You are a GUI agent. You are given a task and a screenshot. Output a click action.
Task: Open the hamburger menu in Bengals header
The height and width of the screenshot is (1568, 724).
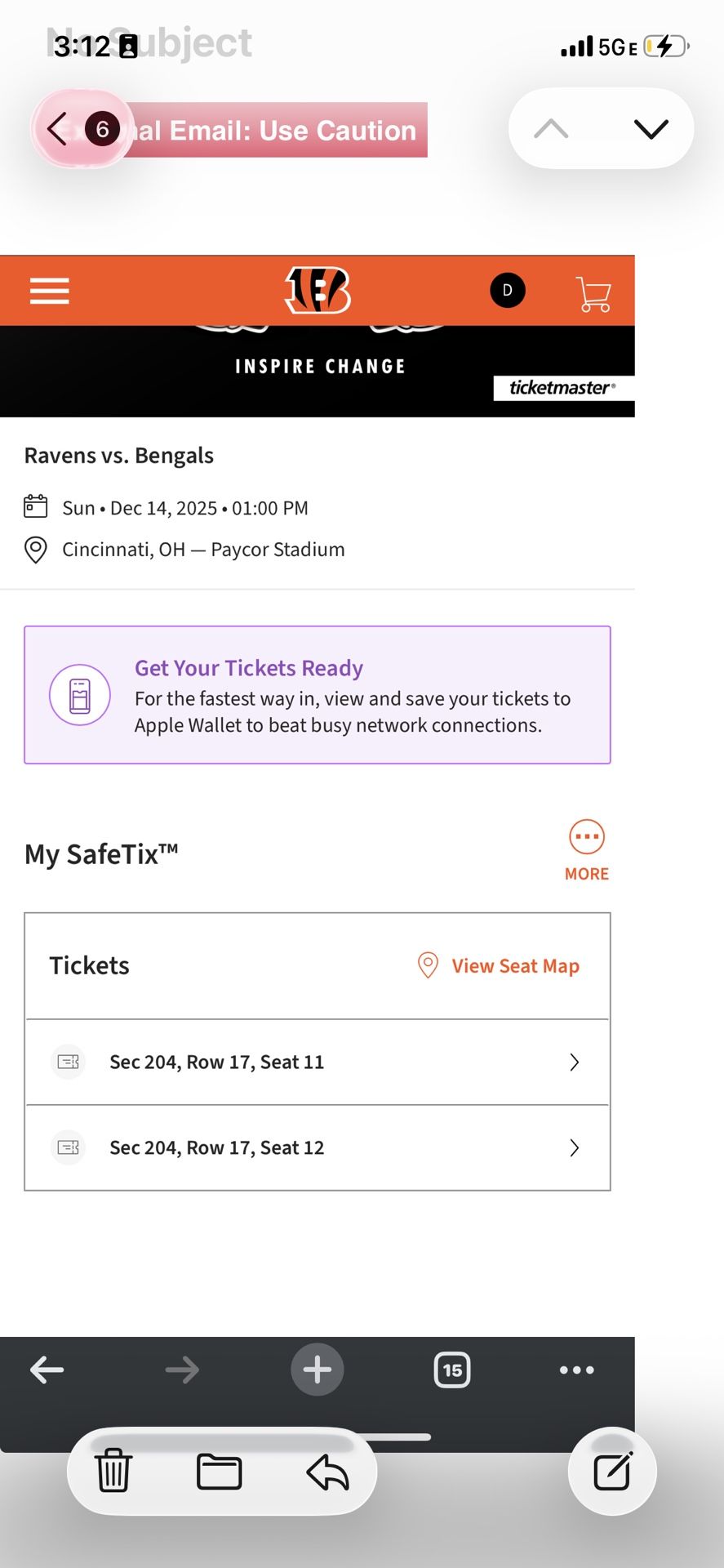click(49, 291)
